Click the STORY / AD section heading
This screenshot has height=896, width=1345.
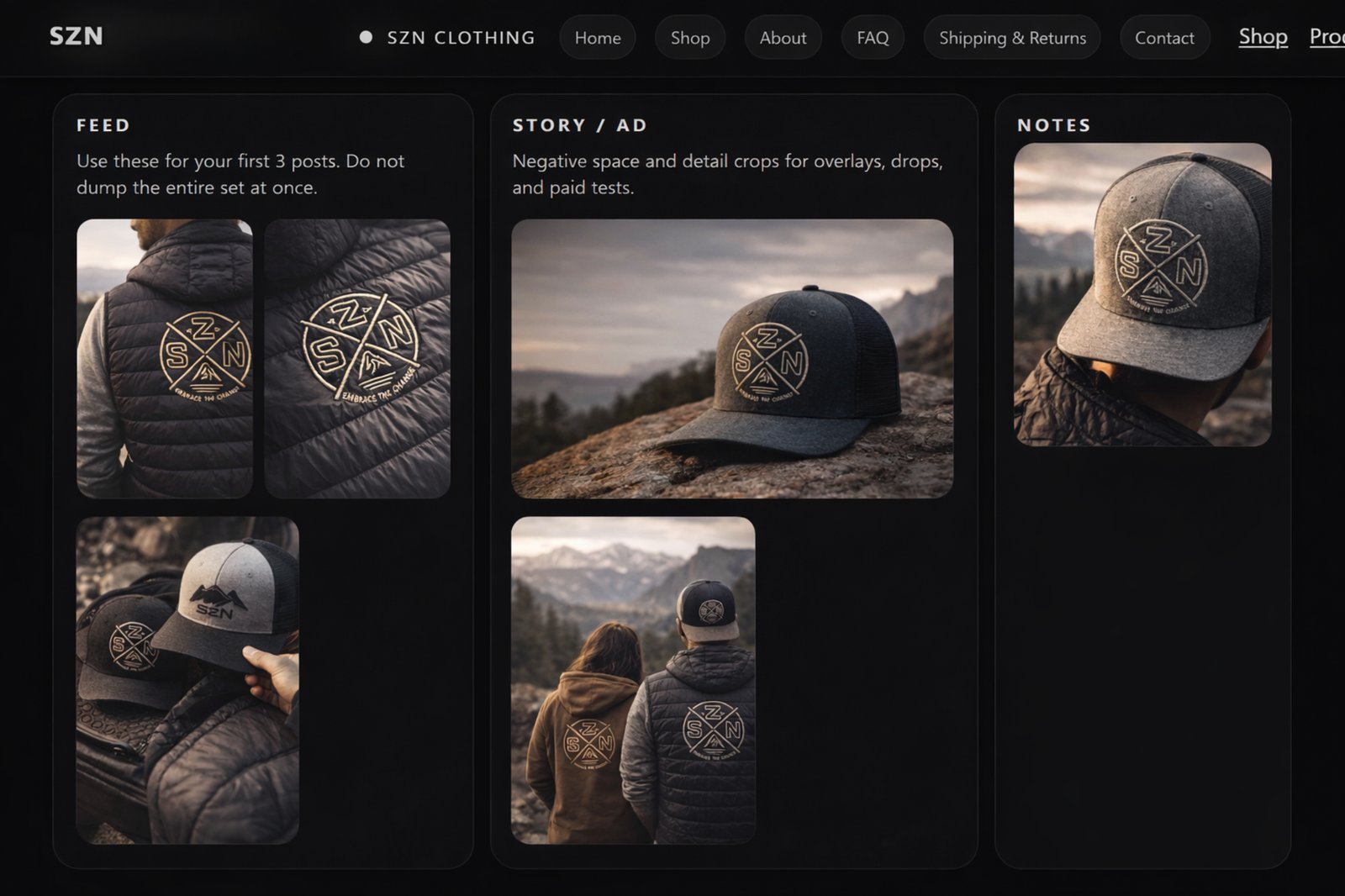point(579,125)
